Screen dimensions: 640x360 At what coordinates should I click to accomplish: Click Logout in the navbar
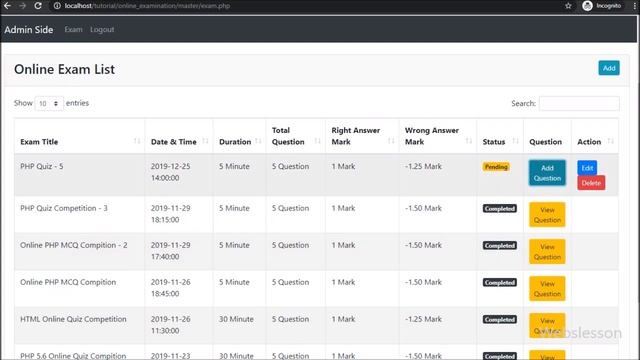[102, 29]
